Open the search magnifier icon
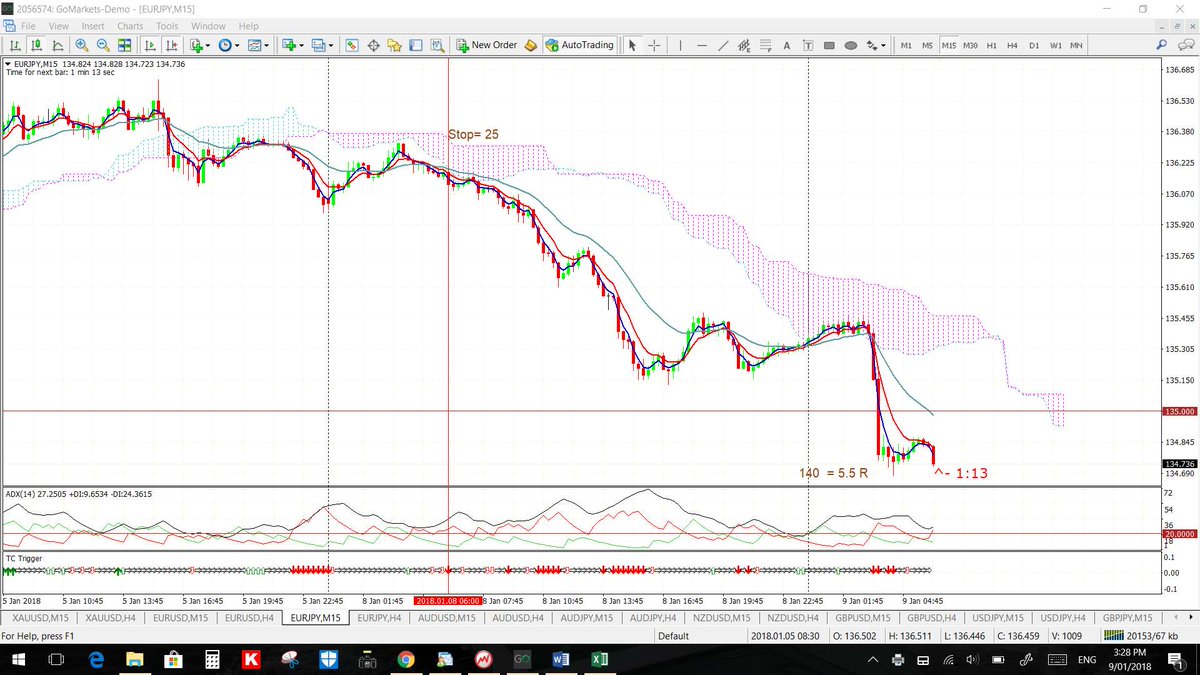 pos(1161,45)
